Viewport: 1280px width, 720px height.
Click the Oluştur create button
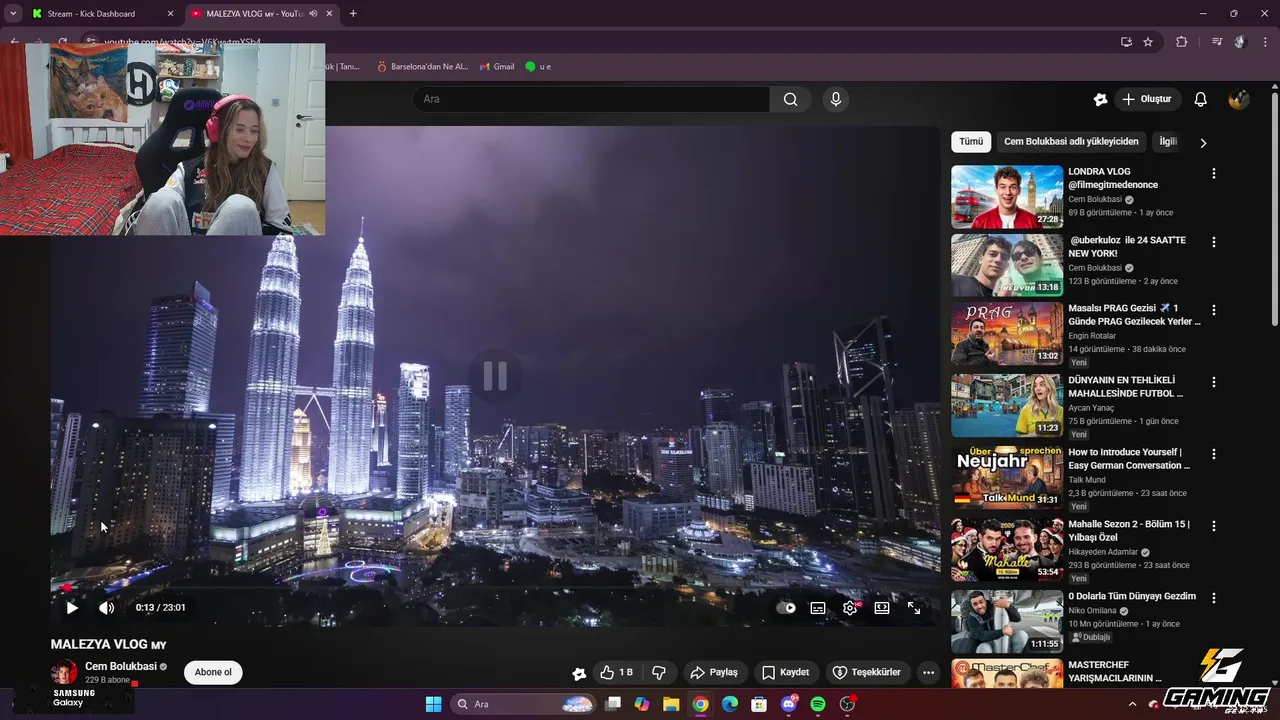click(x=1147, y=99)
